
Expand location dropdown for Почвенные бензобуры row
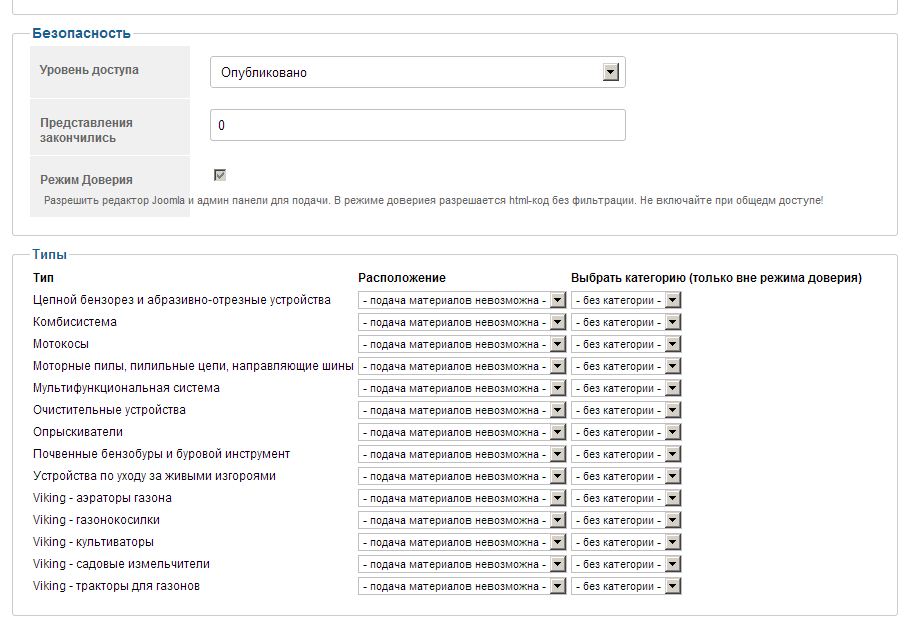[462, 454]
